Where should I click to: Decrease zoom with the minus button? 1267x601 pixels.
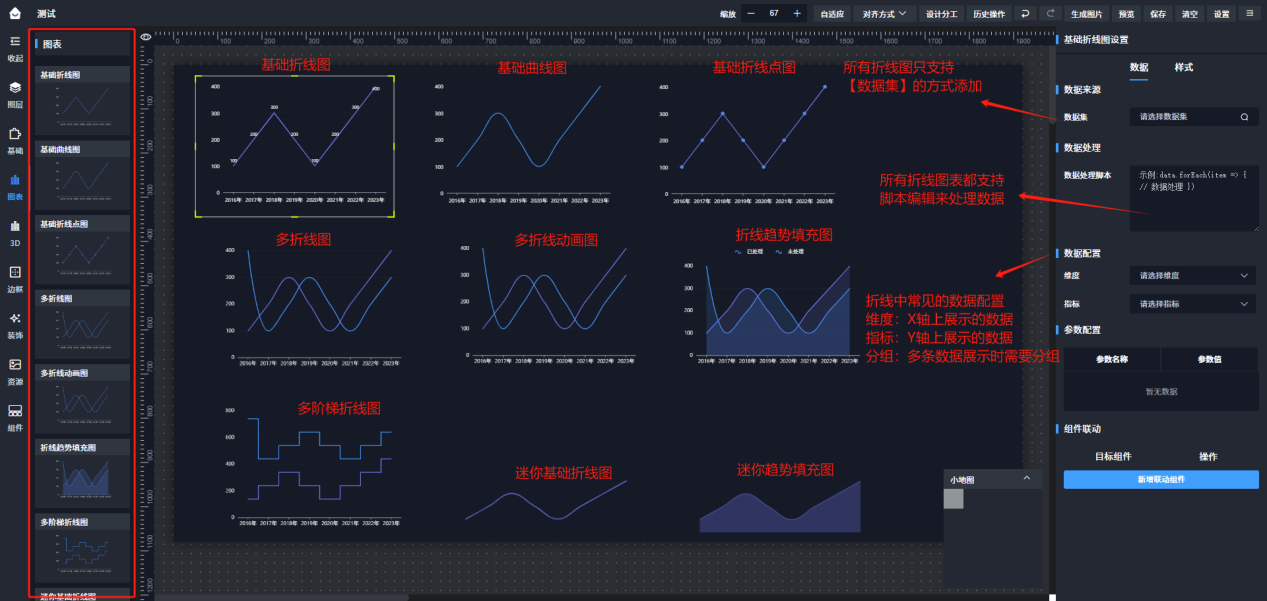pos(751,14)
